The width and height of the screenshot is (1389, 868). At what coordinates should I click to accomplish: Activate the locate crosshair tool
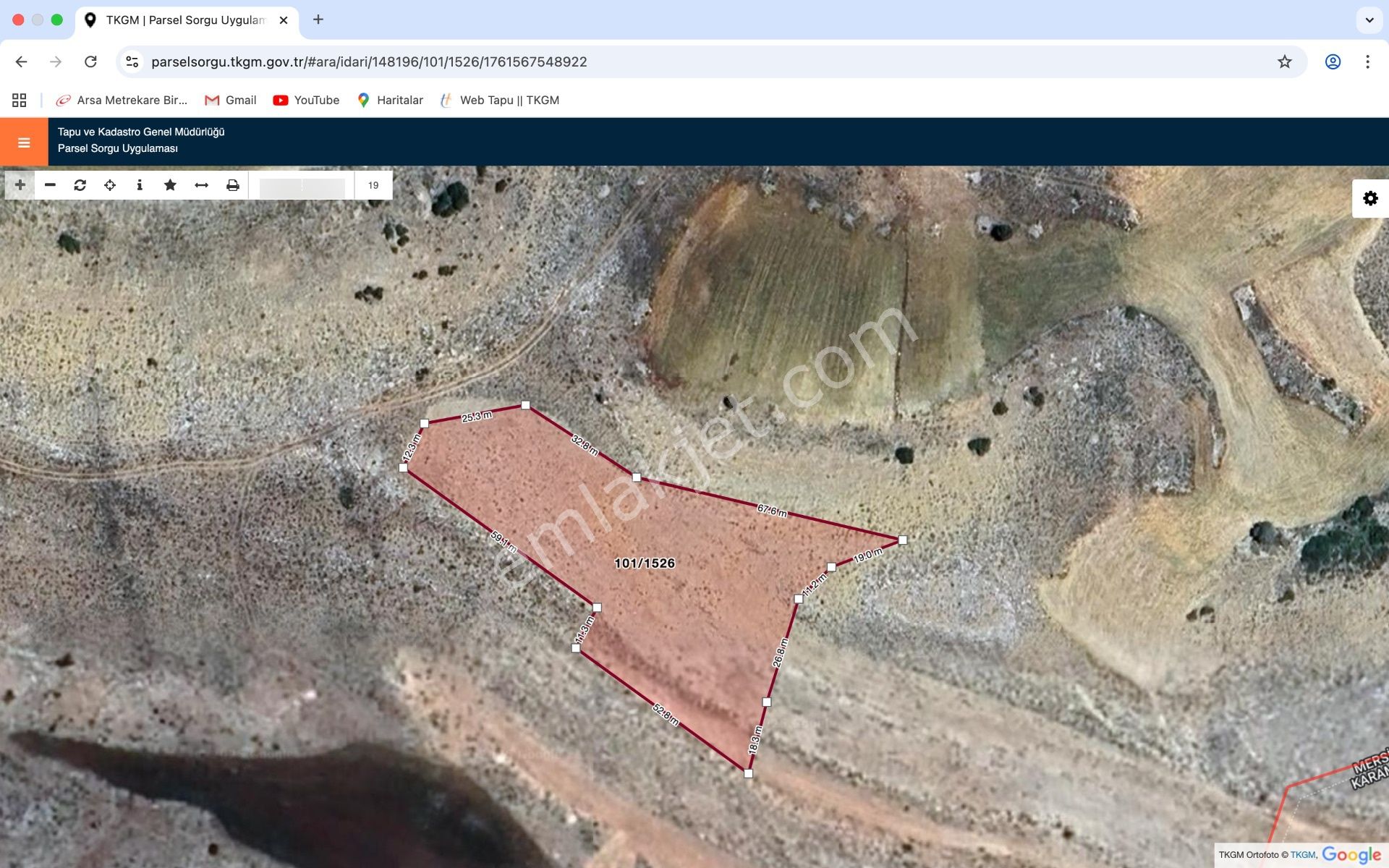[110, 185]
